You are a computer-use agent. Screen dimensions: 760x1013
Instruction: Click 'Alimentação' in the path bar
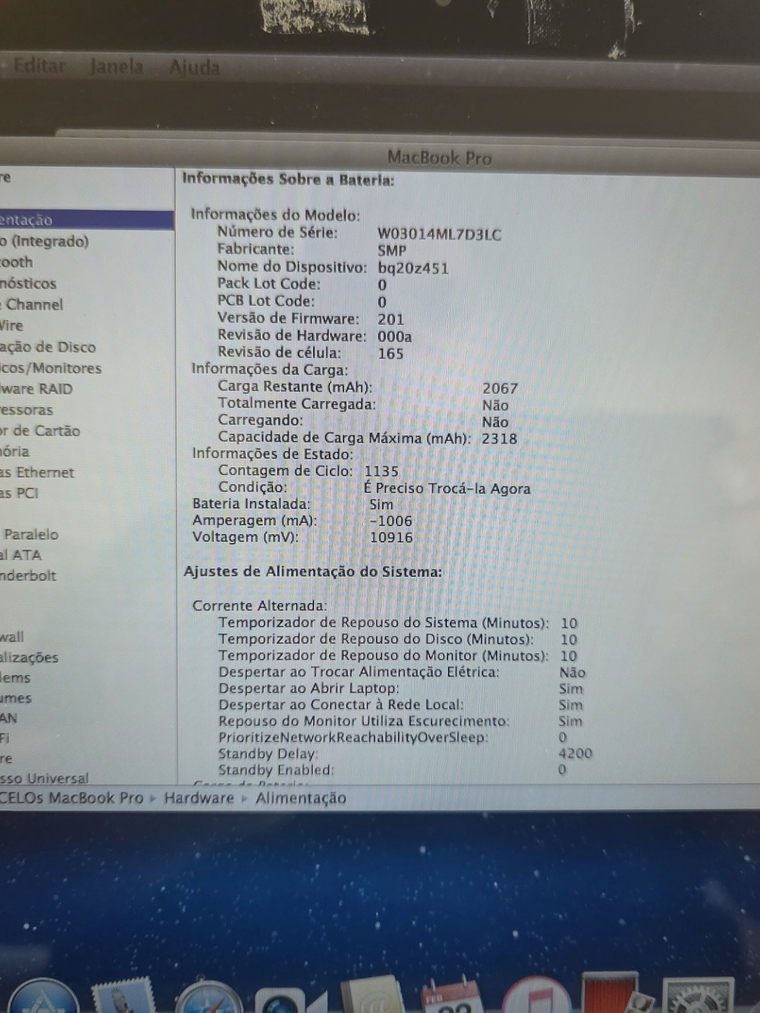301,799
